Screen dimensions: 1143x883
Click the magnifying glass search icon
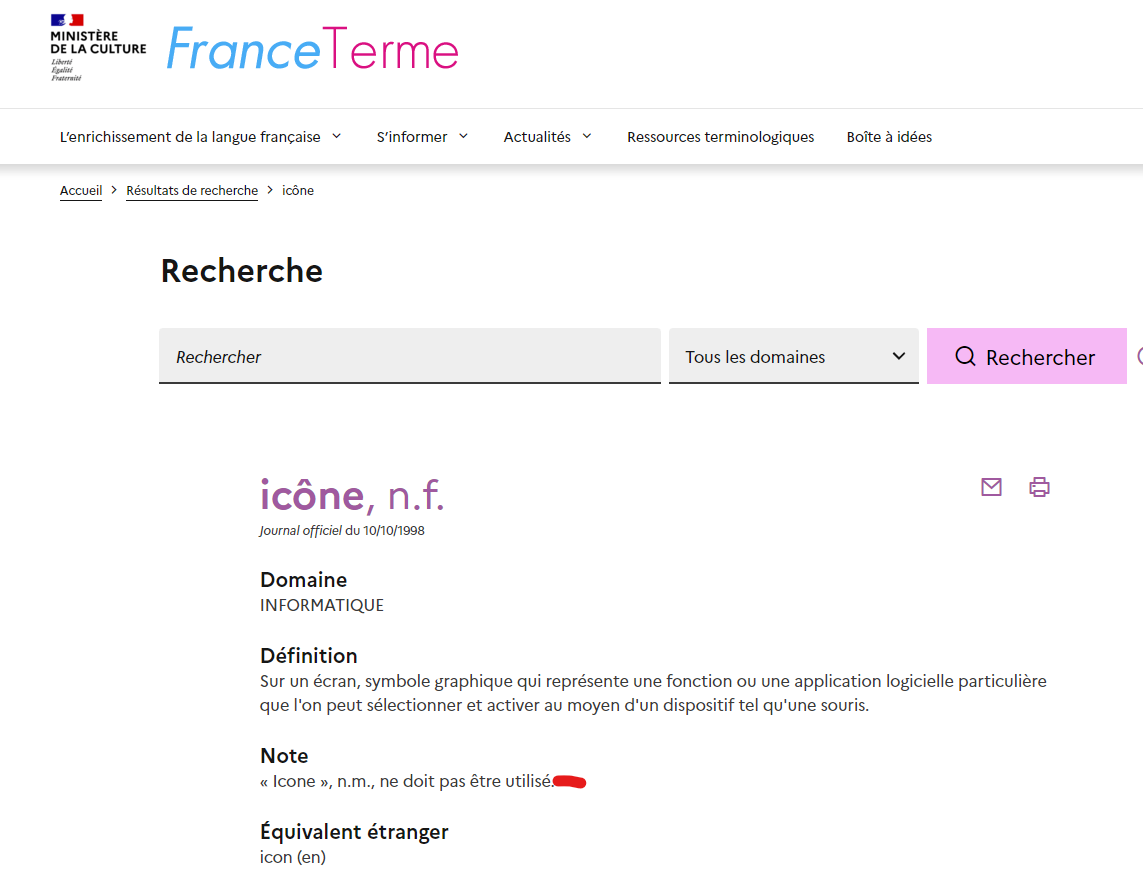[x=965, y=356]
